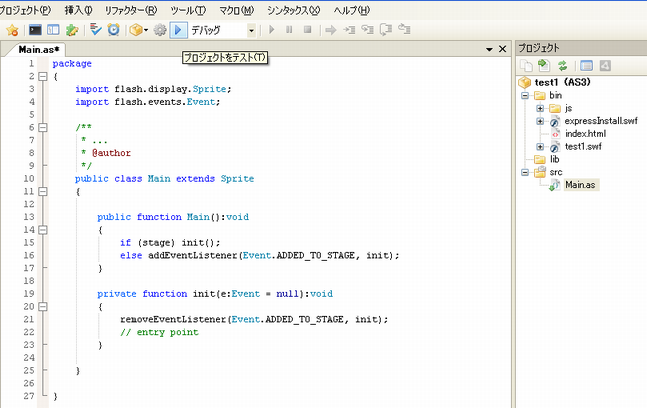Click the Flash icon beside test1.swf

click(x=555, y=147)
